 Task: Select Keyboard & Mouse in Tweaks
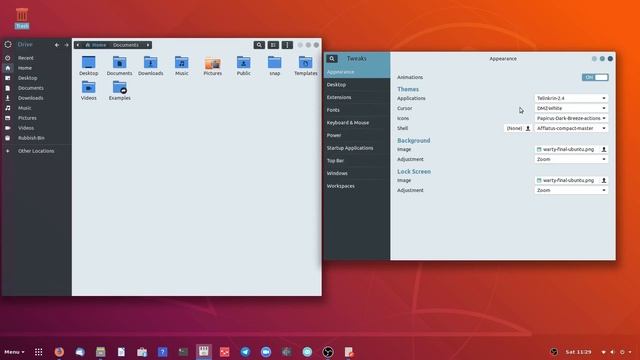357,122
